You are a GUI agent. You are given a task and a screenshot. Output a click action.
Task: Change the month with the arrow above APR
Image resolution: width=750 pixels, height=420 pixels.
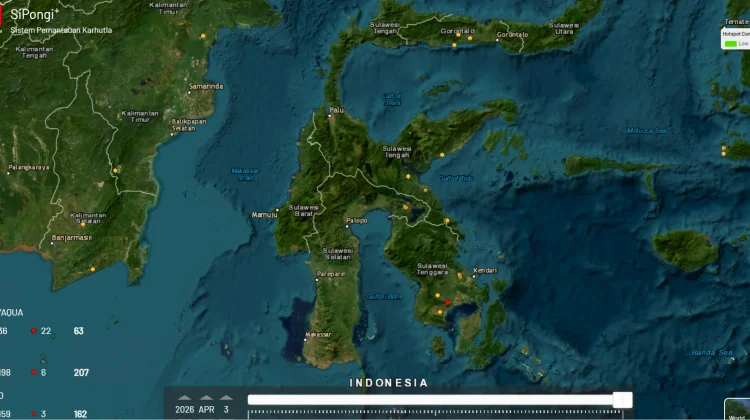coord(206,398)
